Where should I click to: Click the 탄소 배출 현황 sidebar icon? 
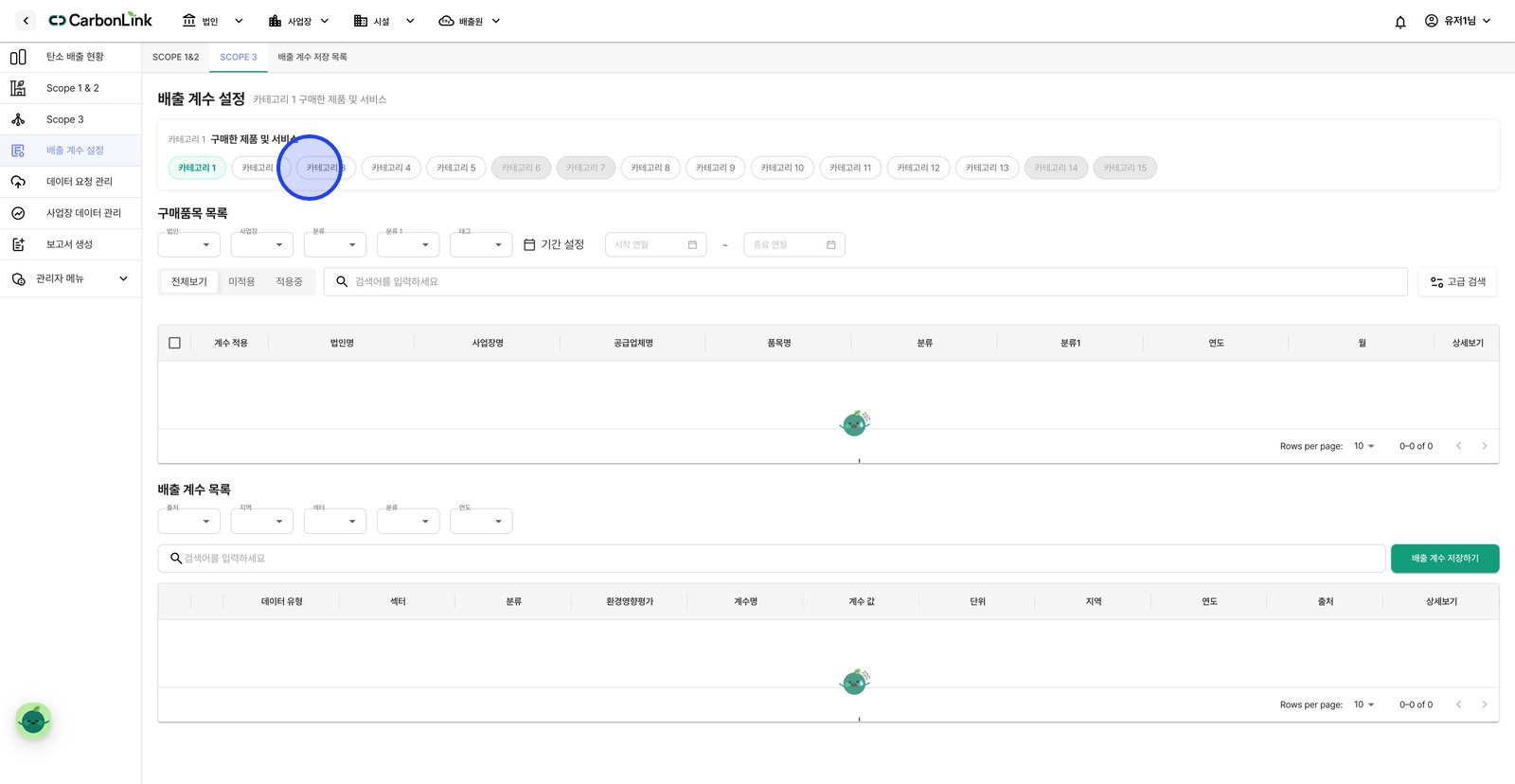[x=18, y=57]
